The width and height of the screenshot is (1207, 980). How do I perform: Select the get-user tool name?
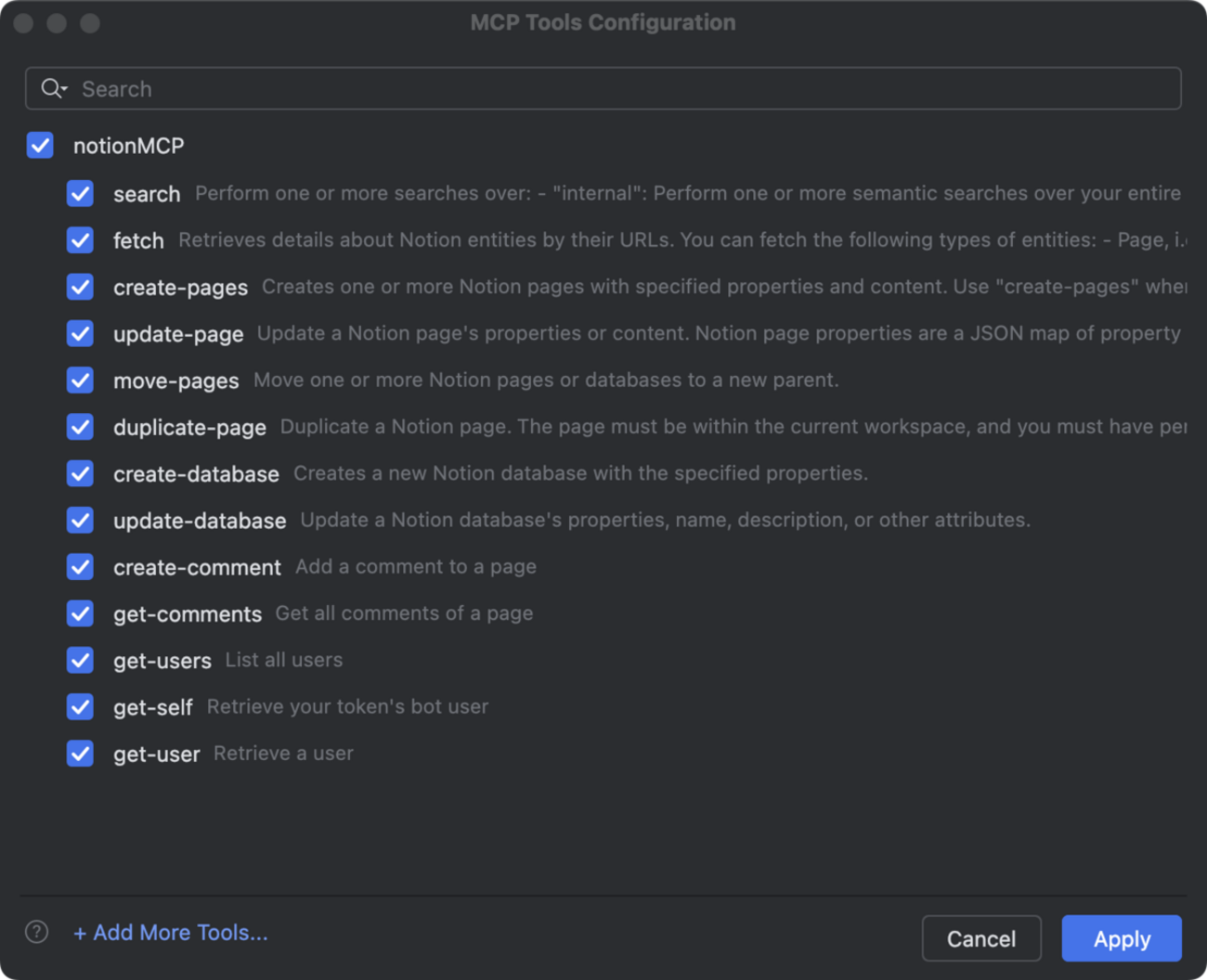157,754
